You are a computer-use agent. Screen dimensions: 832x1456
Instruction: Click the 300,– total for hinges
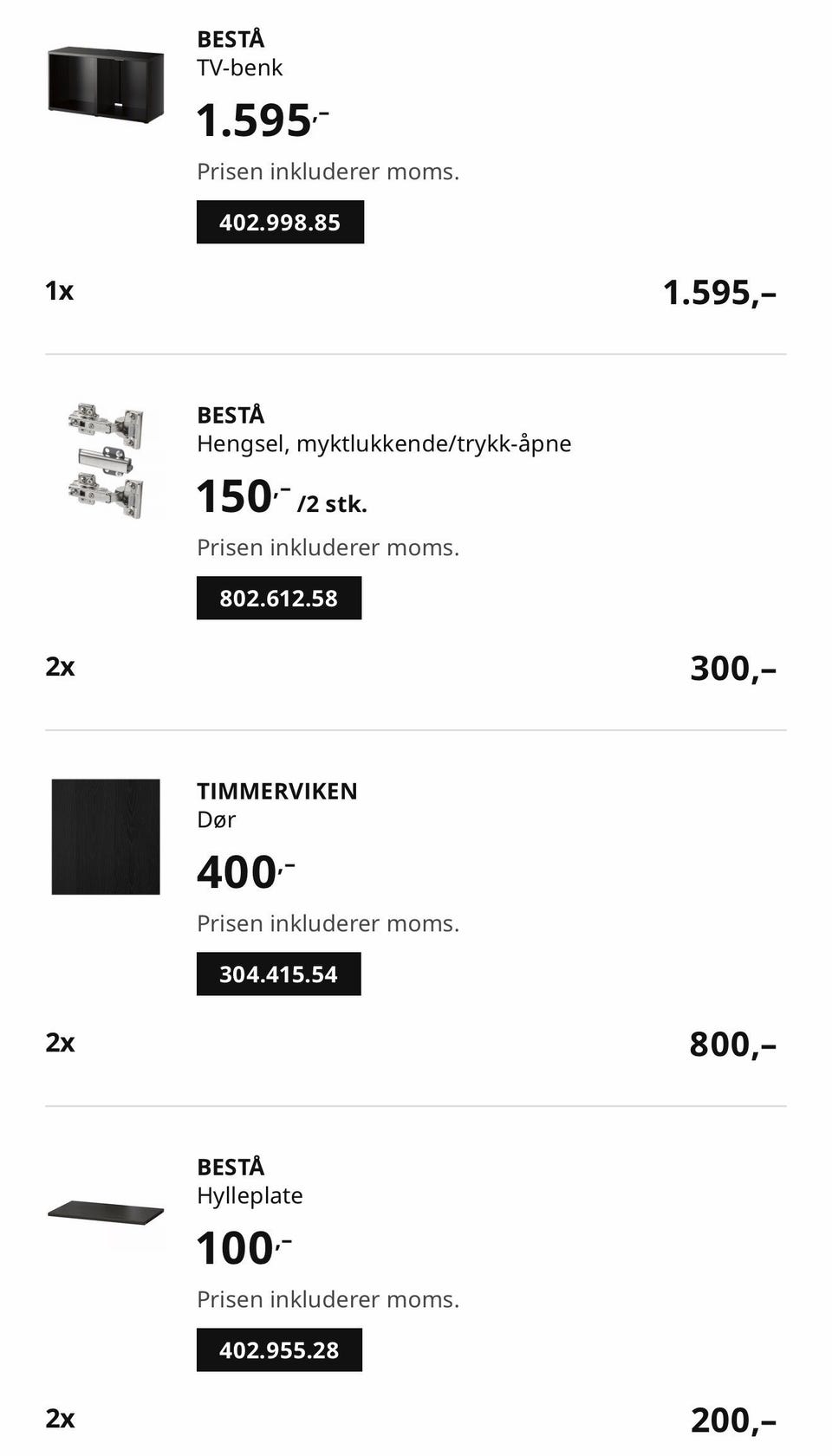coord(733,669)
